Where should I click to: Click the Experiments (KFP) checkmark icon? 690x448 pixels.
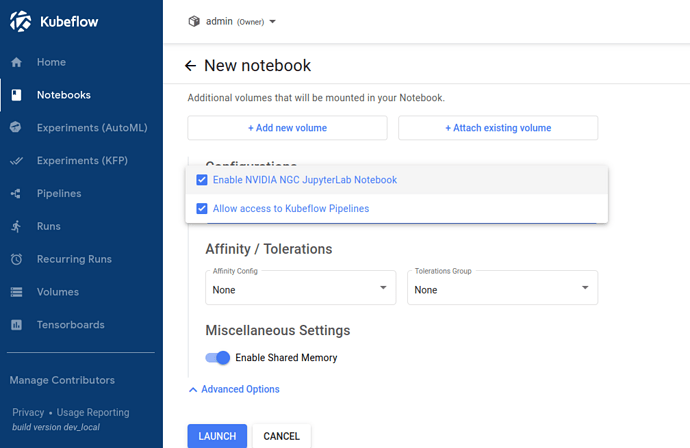[16, 161]
